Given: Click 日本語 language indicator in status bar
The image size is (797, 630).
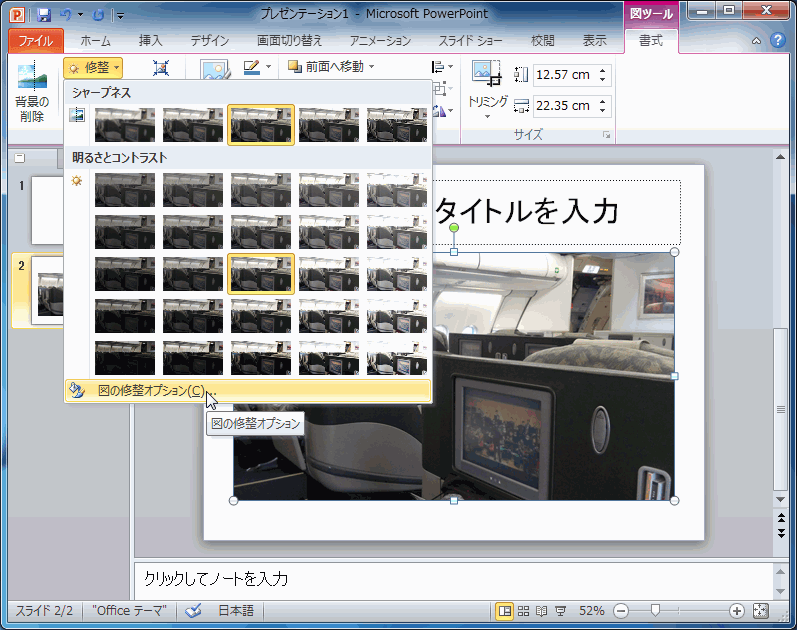Looking at the screenshot, I should [235, 611].
